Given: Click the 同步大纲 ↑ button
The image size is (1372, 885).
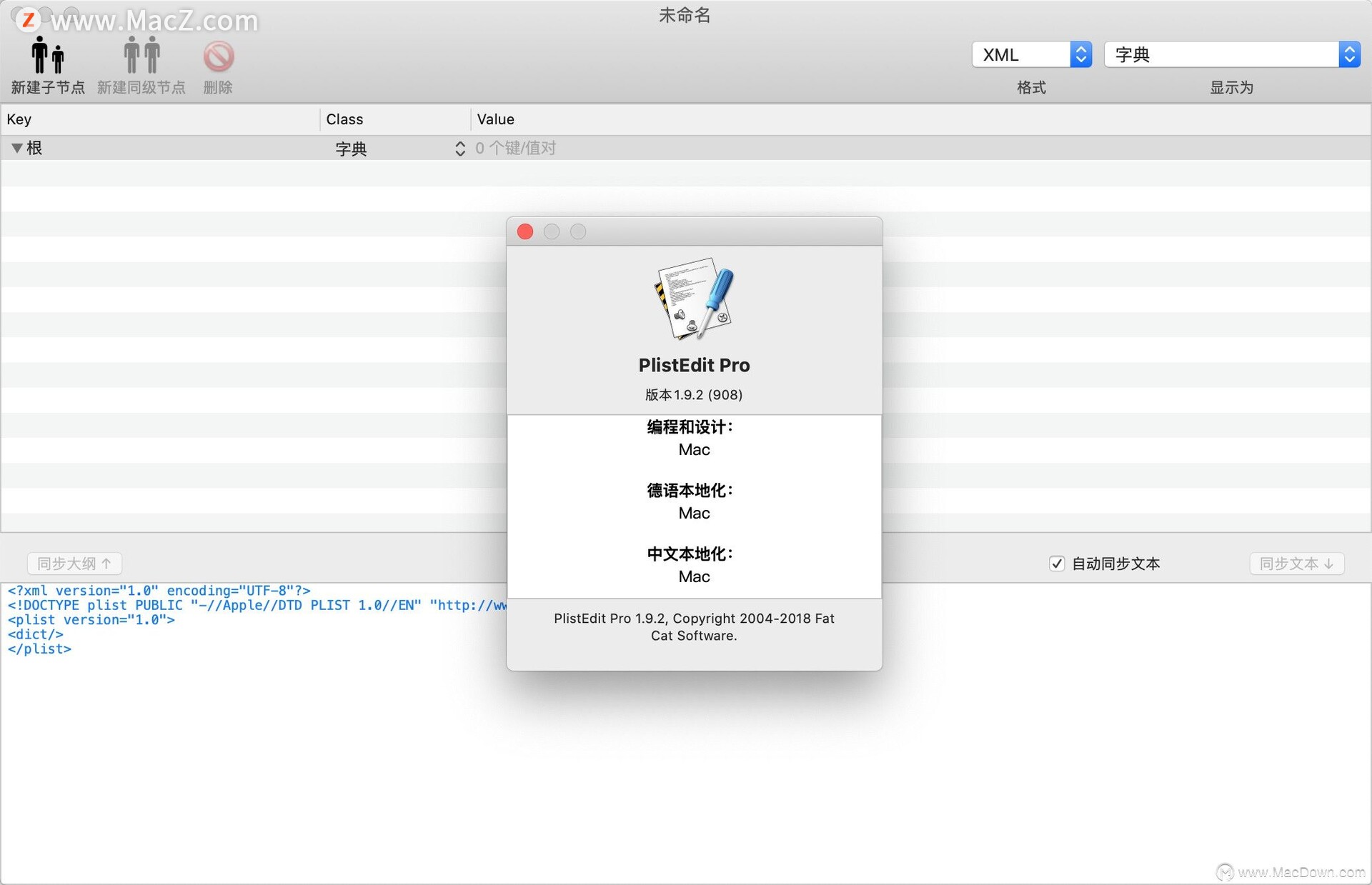Looking at the screenshot, I should (74, 564).
